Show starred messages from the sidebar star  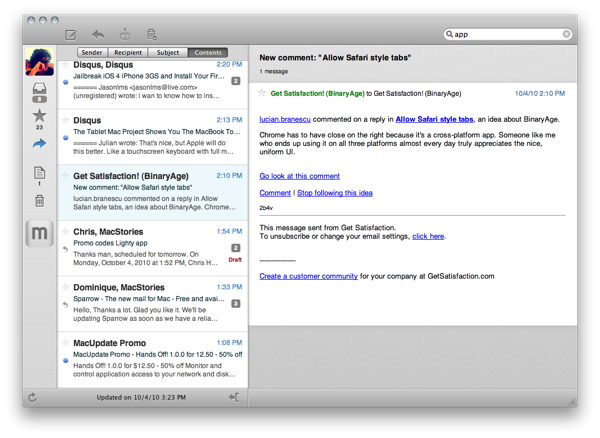pos(39,116)
